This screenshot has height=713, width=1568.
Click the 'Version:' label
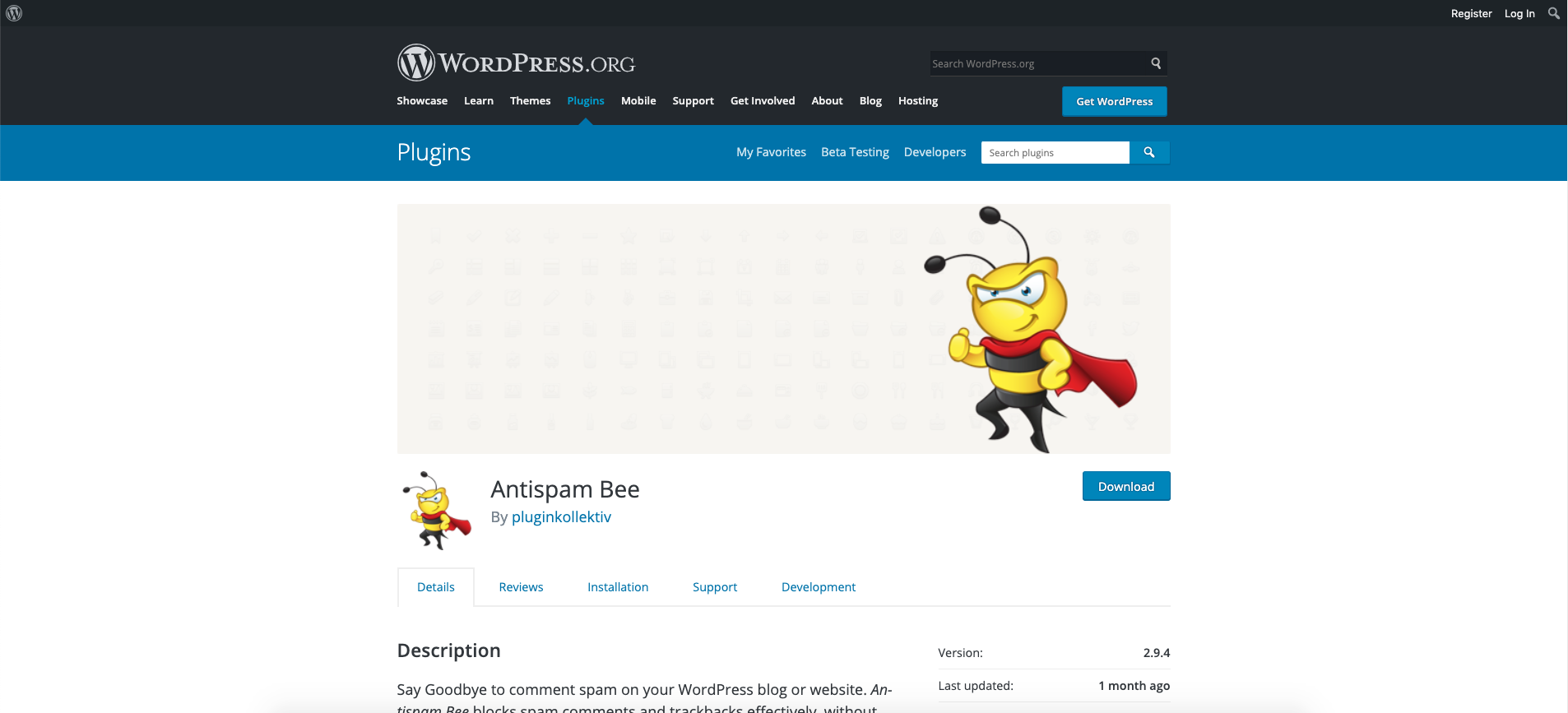(960, 653)
